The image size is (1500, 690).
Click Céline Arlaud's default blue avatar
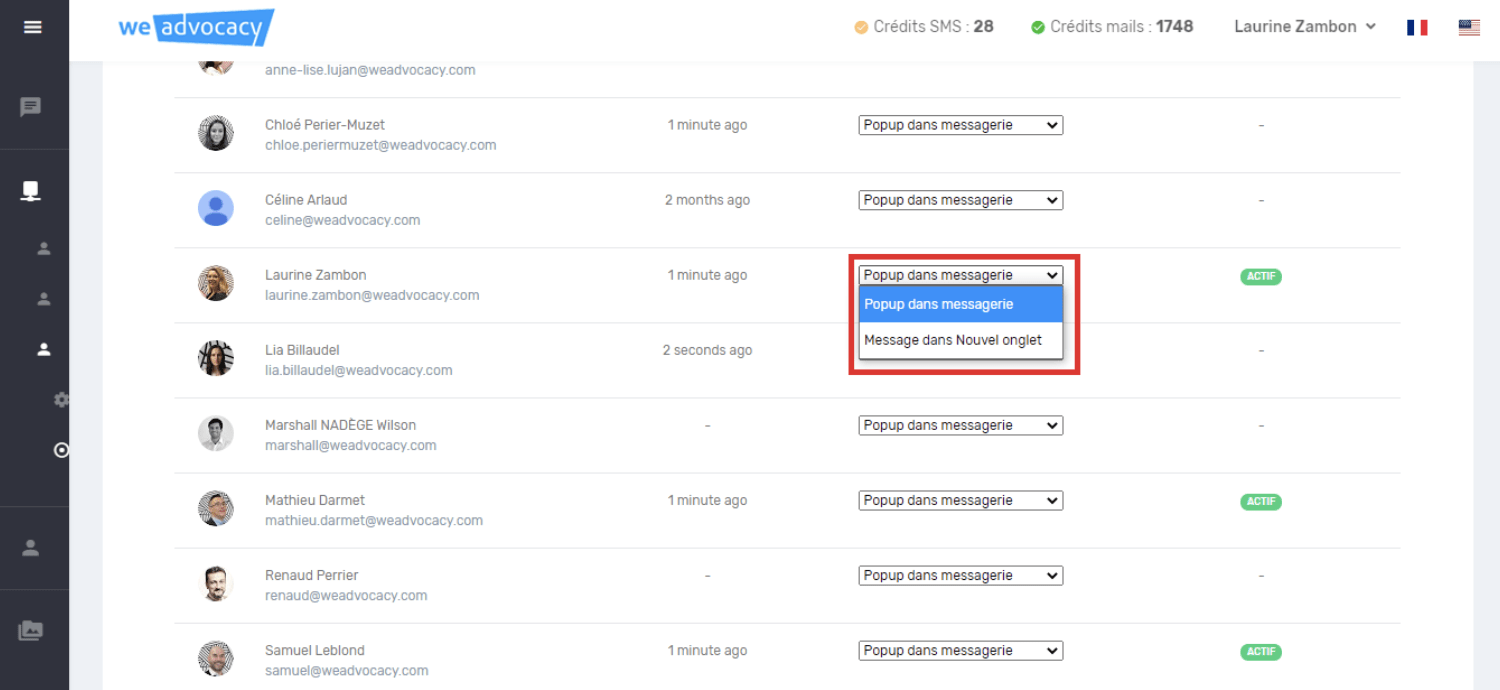tap(216, 208)
